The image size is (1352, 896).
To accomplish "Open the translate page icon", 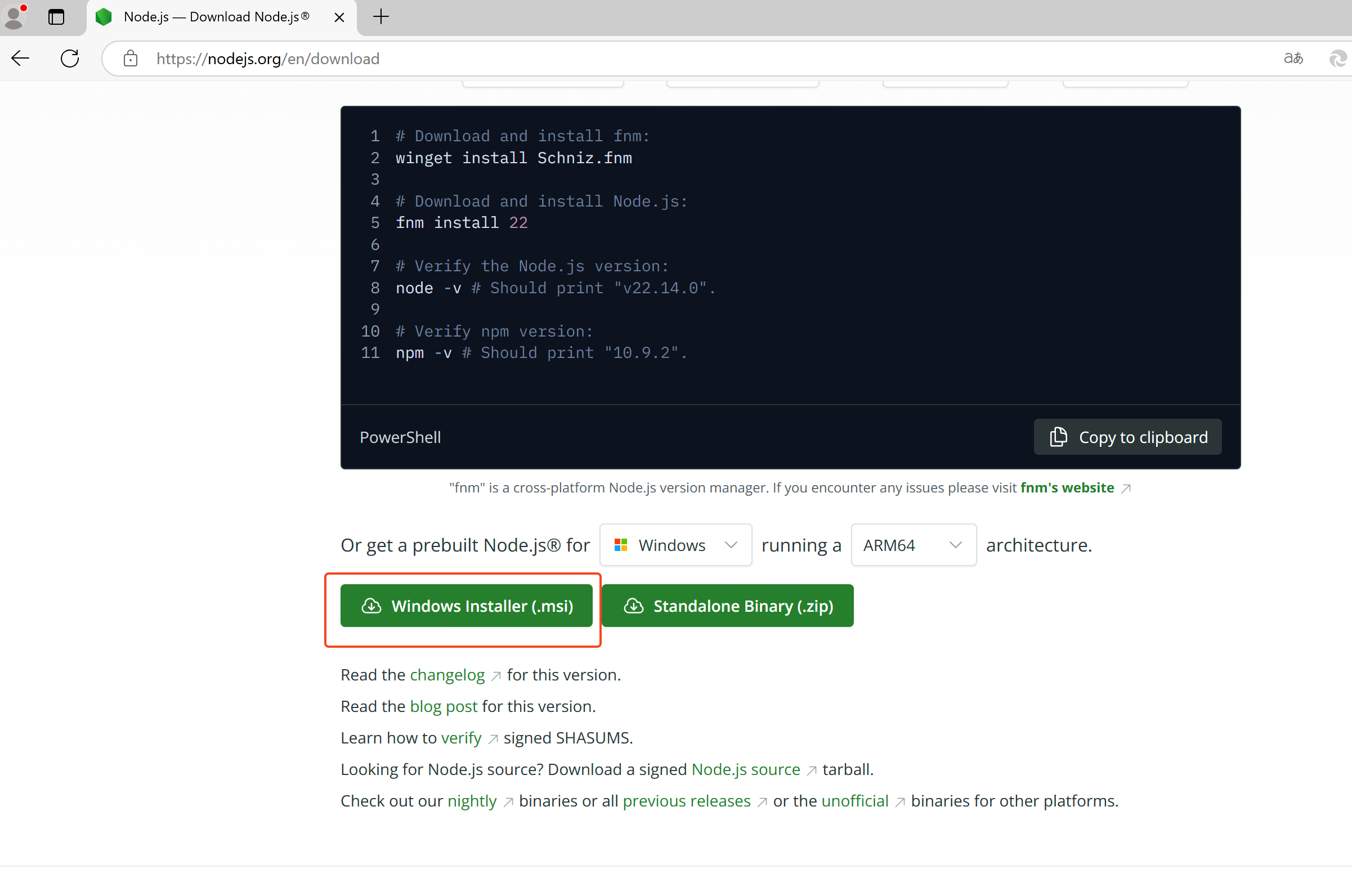I will click(x=1293, y=59).
